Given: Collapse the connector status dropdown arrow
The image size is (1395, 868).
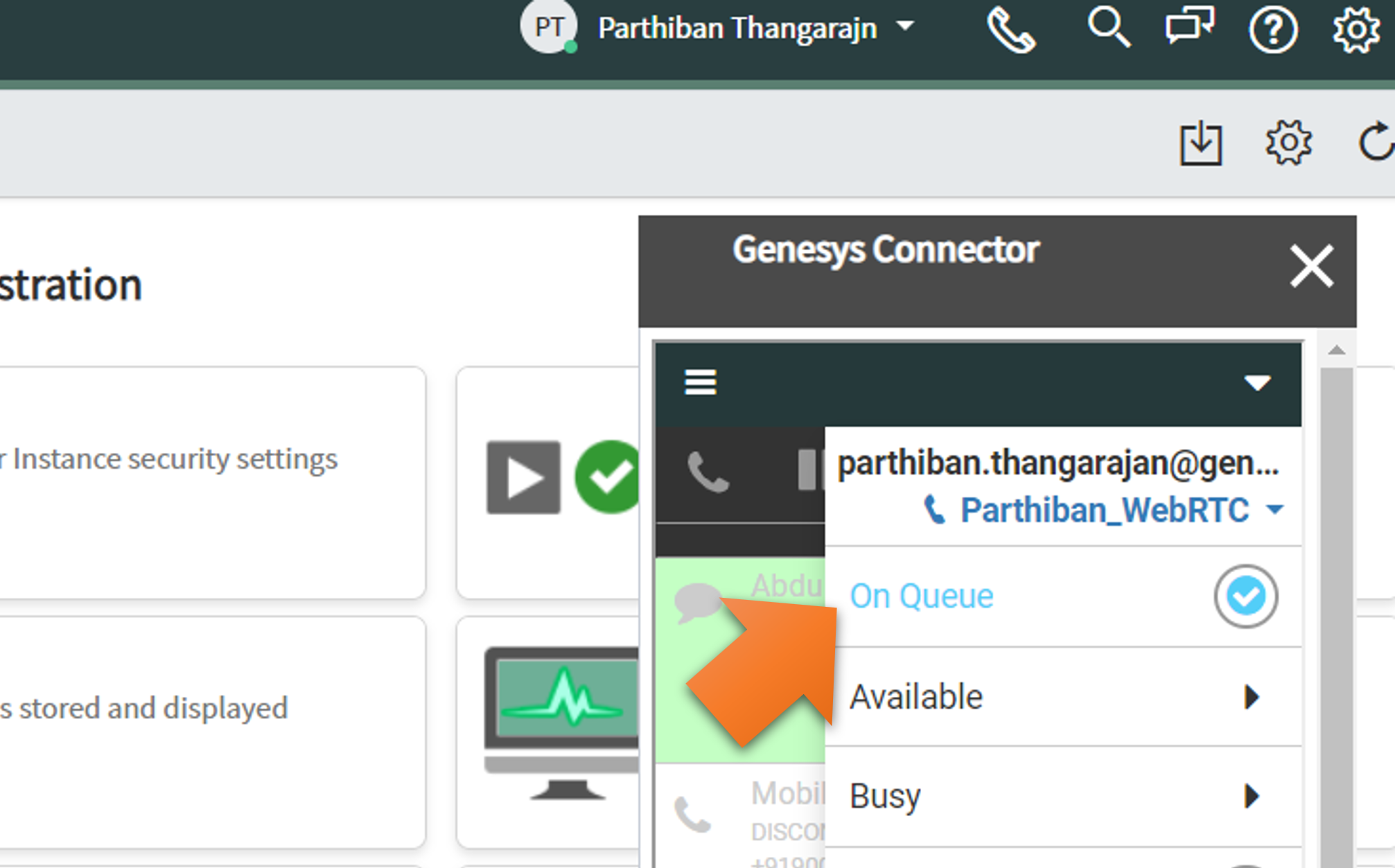Looking at the screenshot, I should click(1256, 382).
